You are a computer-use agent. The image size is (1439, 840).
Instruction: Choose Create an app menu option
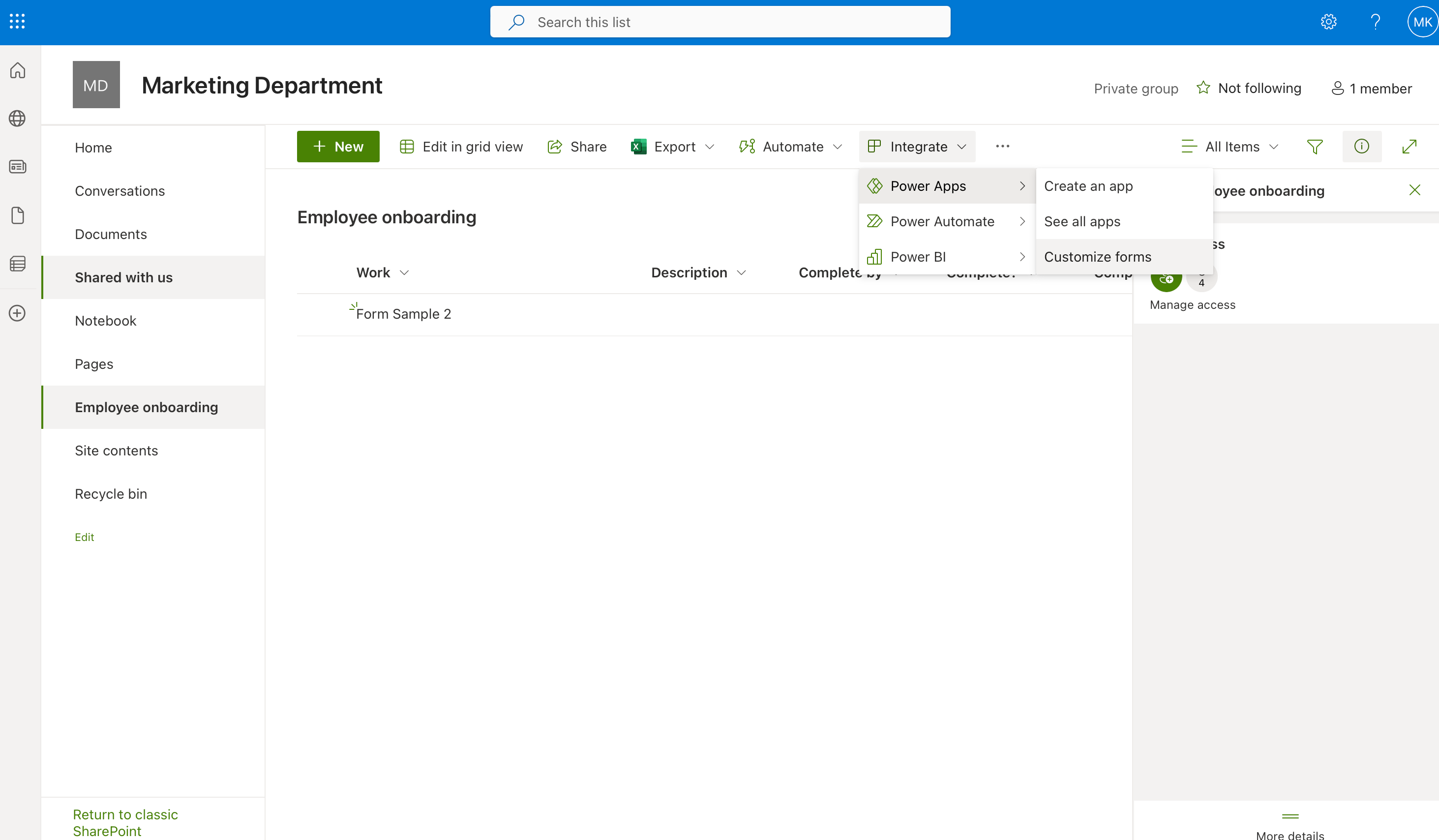click(x=1088, y=185)
